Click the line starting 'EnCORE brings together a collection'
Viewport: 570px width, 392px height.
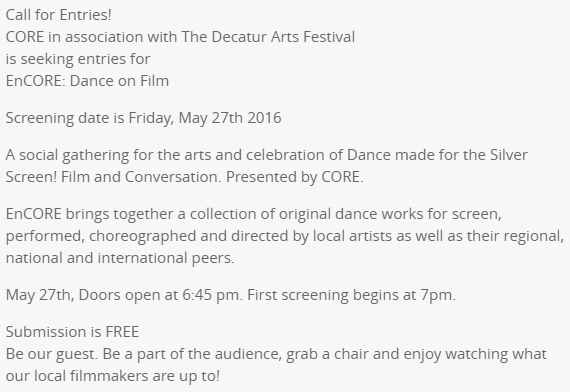(x=254, y=214)
